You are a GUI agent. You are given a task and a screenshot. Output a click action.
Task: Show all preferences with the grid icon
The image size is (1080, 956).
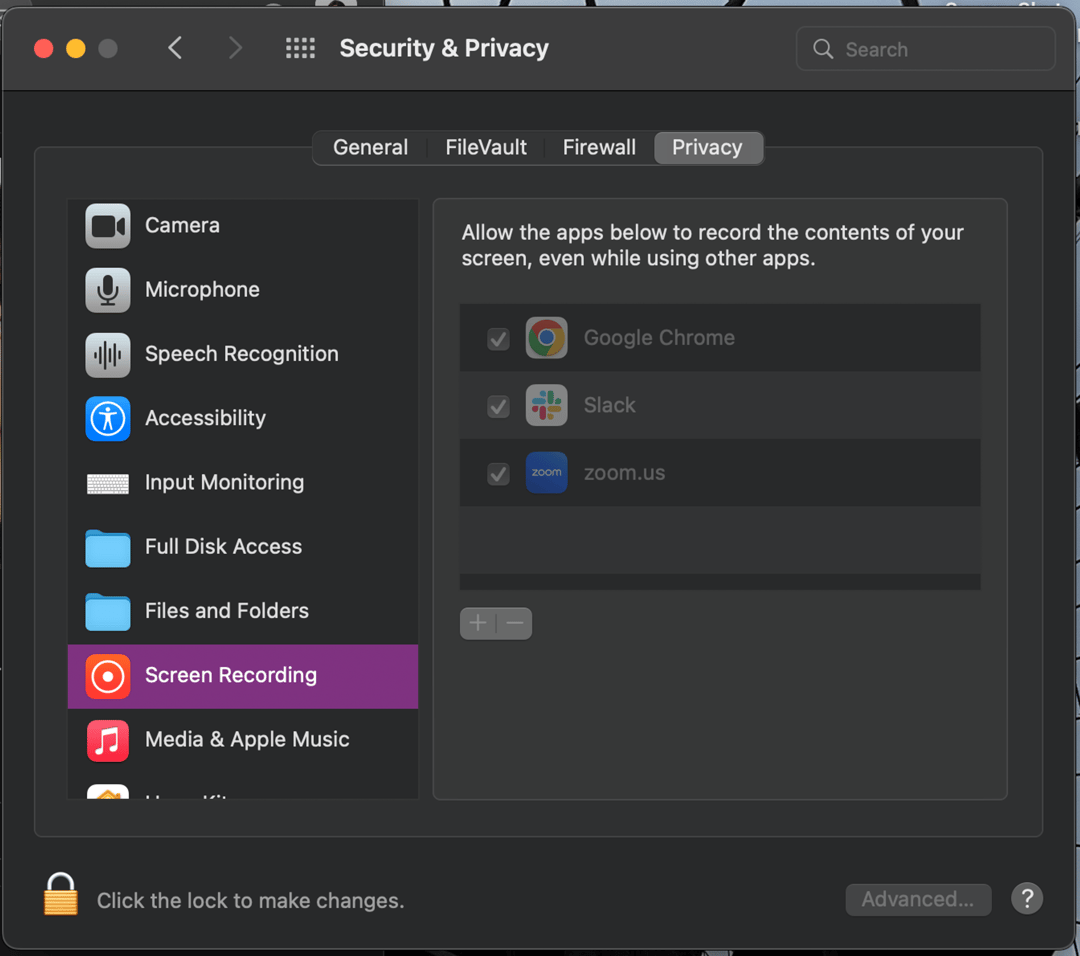[300, 48]
